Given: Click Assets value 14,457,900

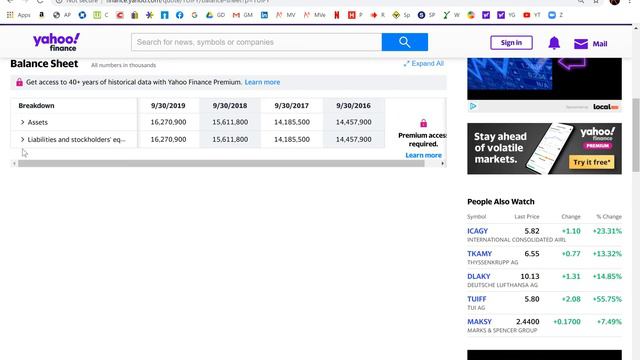Looking at the screenshot, I should (x=353, y=122).
